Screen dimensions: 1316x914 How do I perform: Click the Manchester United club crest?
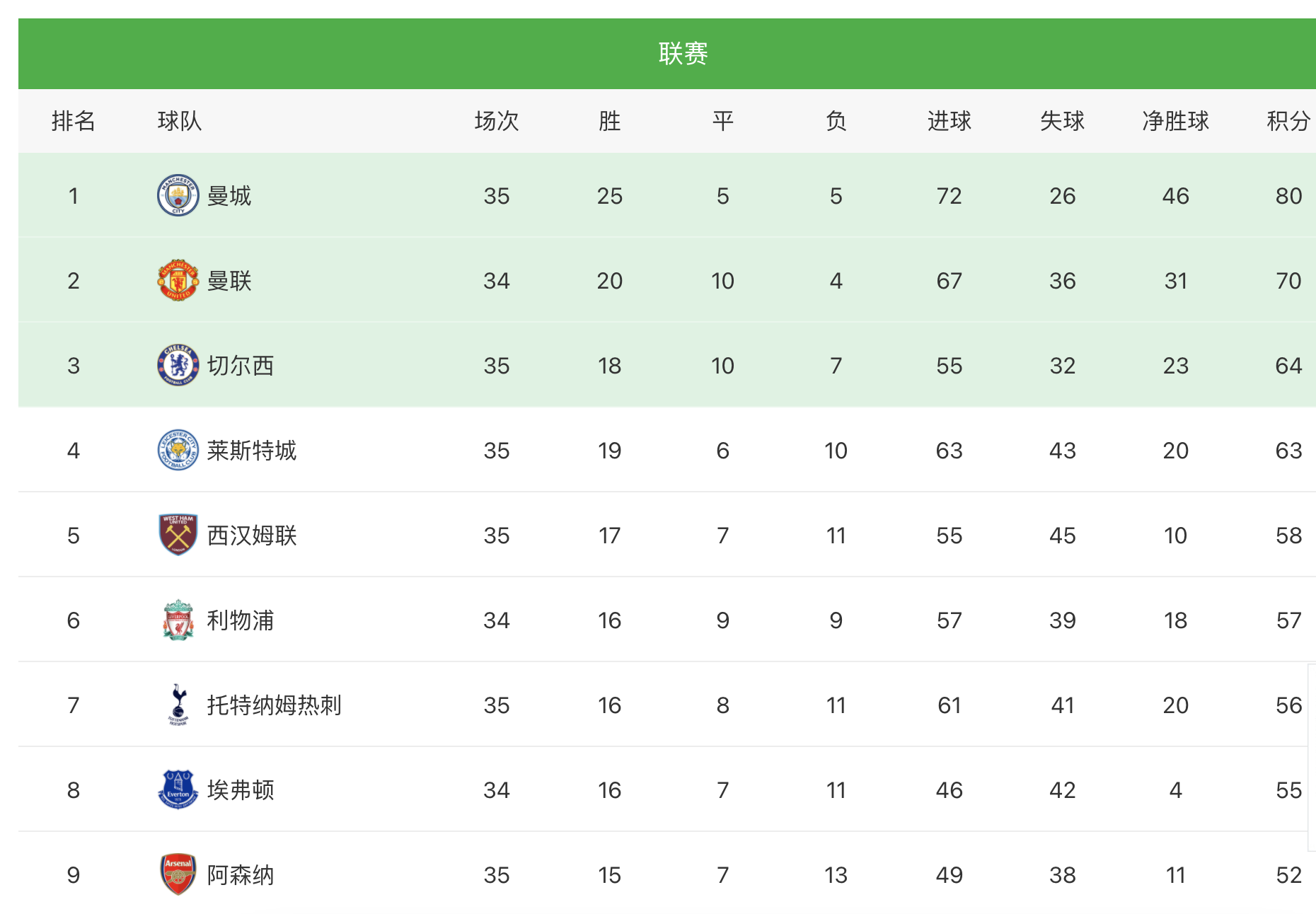pyautogui.click(x=178, y=280)
